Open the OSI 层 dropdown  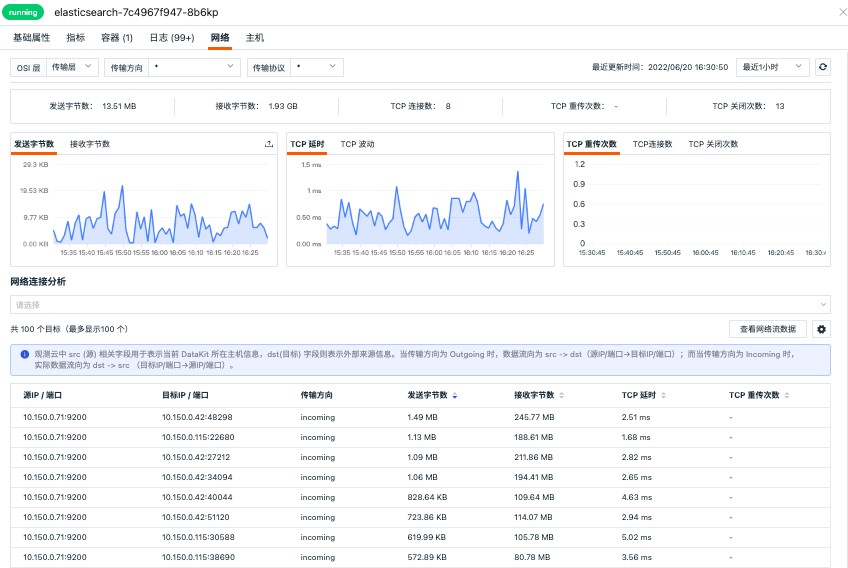coord(74,67)
